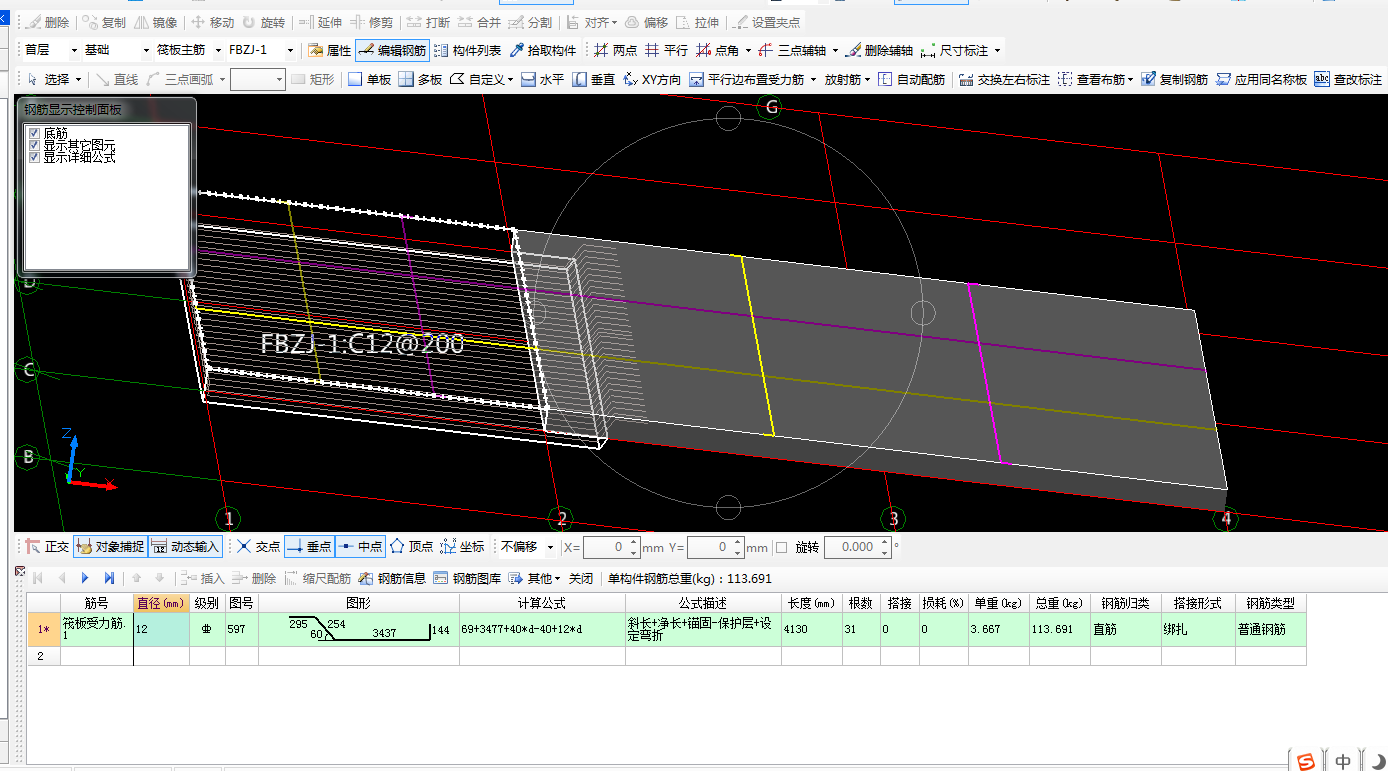Choose the 垂直 vertical layout tool
The height and width of the screenshot is (771, 1388).
pyautogui.click(x=594, y=79)
